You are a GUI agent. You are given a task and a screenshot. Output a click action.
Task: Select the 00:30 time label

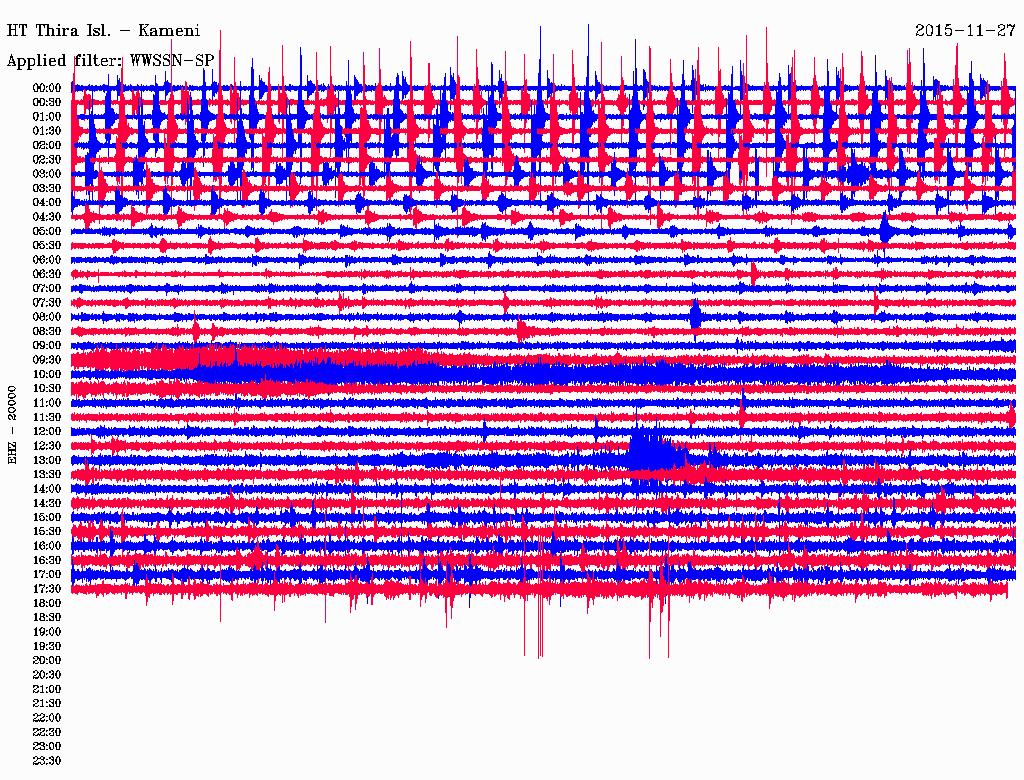click(x=47, y=102)
